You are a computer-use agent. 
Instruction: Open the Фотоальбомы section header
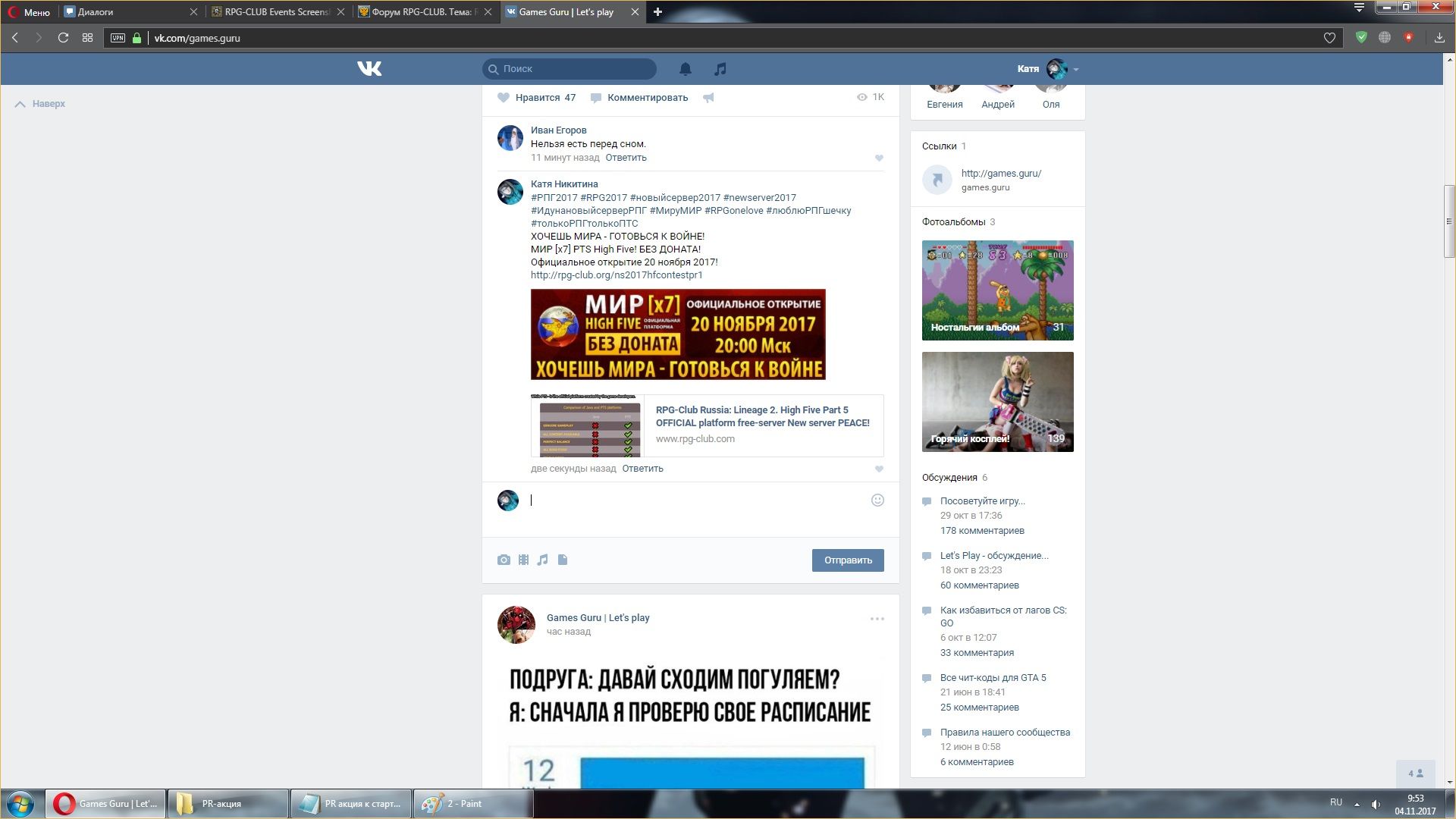(x=959, y=222)
